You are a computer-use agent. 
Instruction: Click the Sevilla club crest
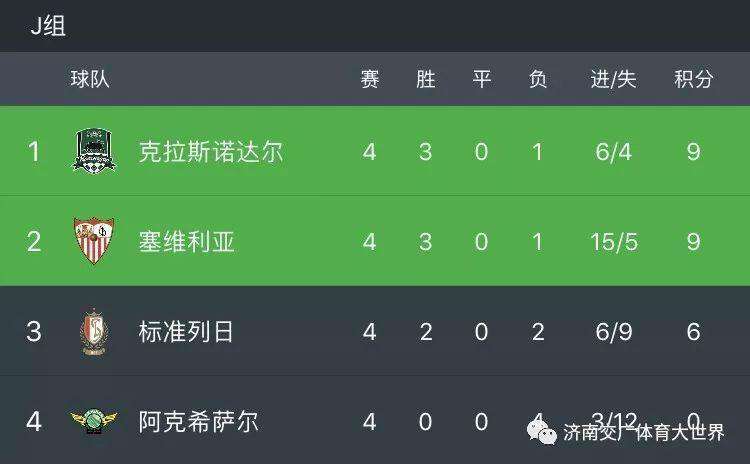(x=94, y=241)
